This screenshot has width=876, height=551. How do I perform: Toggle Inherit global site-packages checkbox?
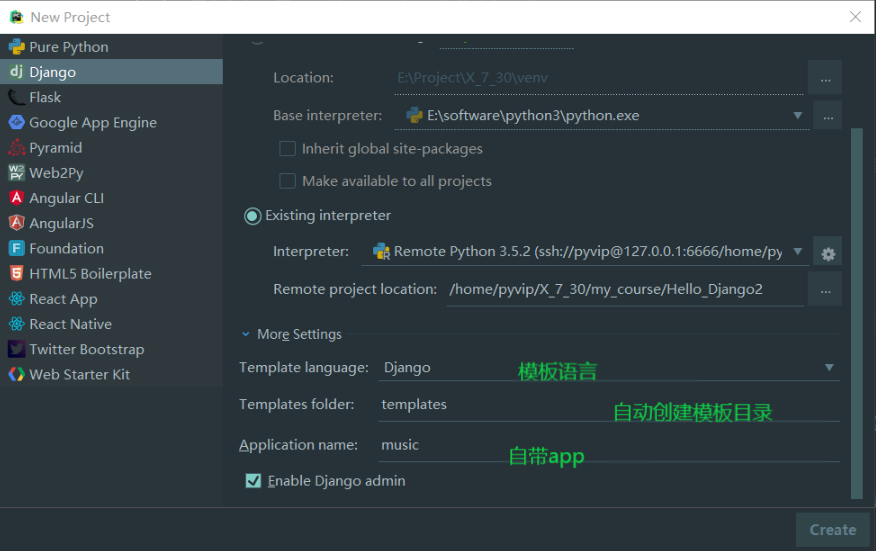[287, 149]
